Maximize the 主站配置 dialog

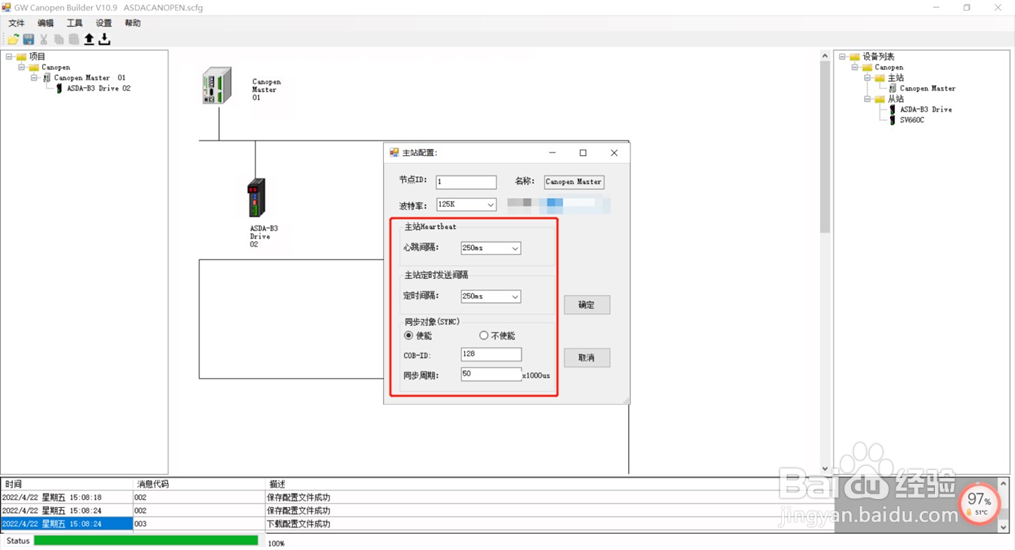coord(583,153)
